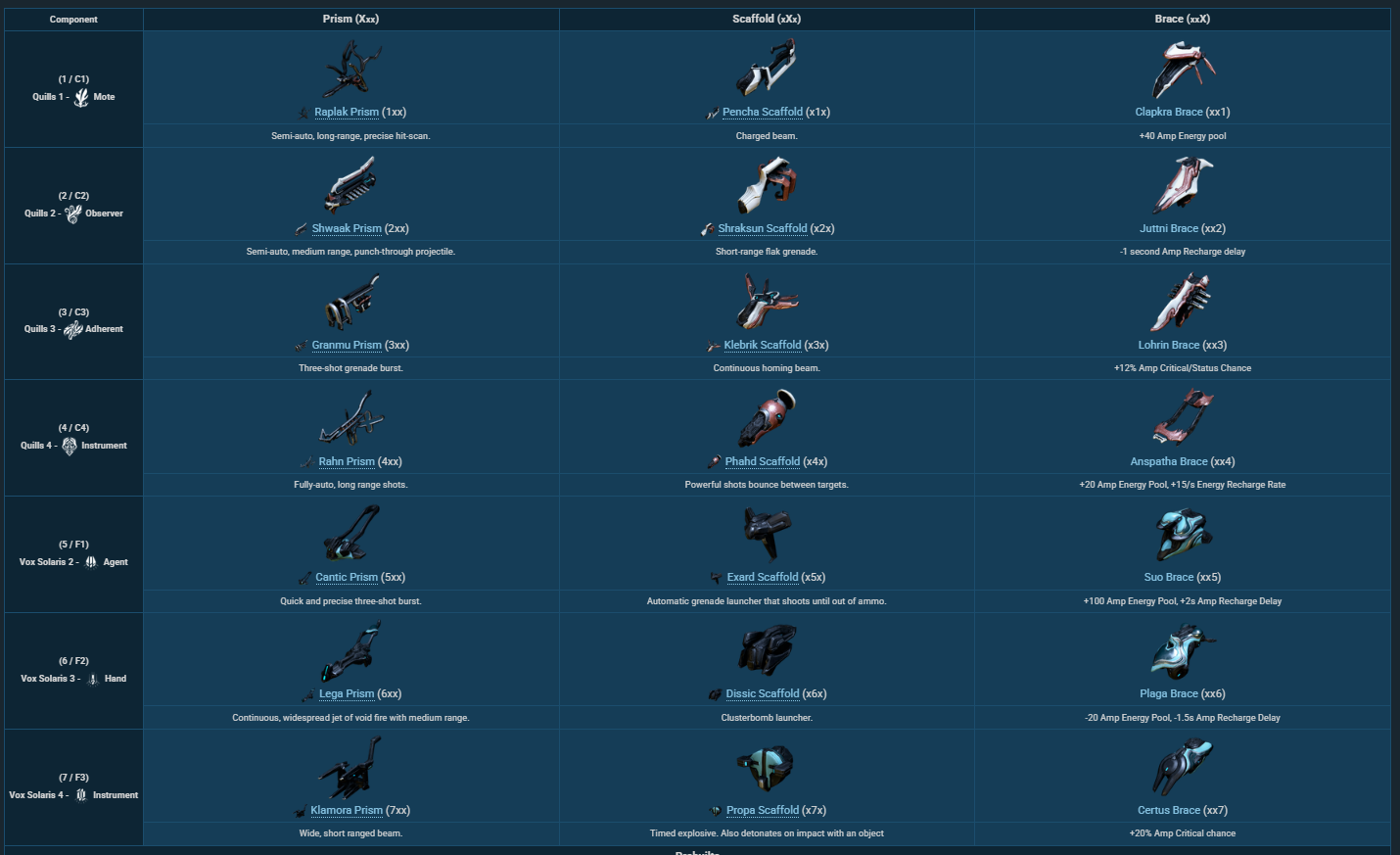Click the Phahd Scaffold large image
This screenshot has height=855, width=1400.
(x=767, y=418)
